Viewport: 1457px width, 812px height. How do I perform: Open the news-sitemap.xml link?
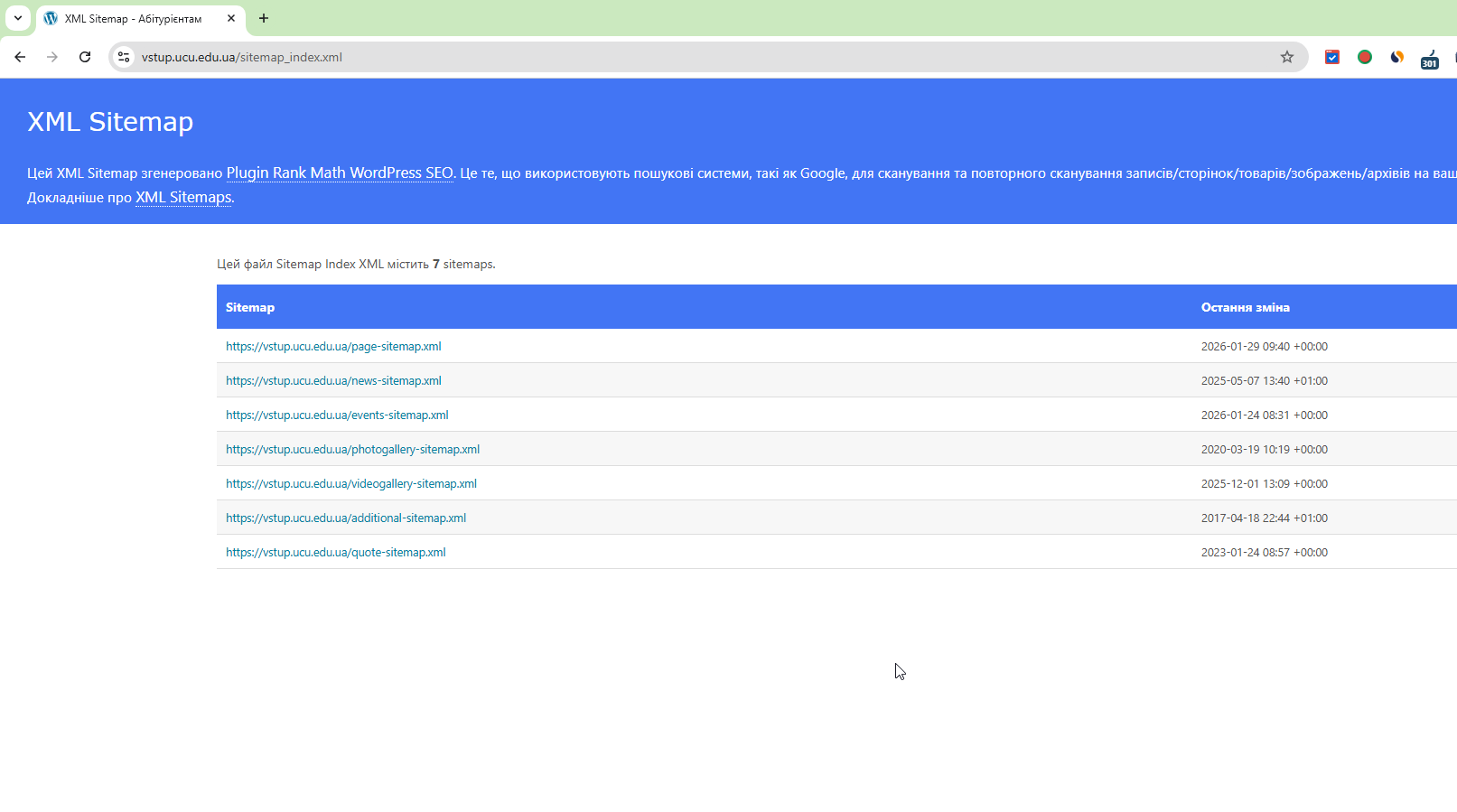(333, 380)
